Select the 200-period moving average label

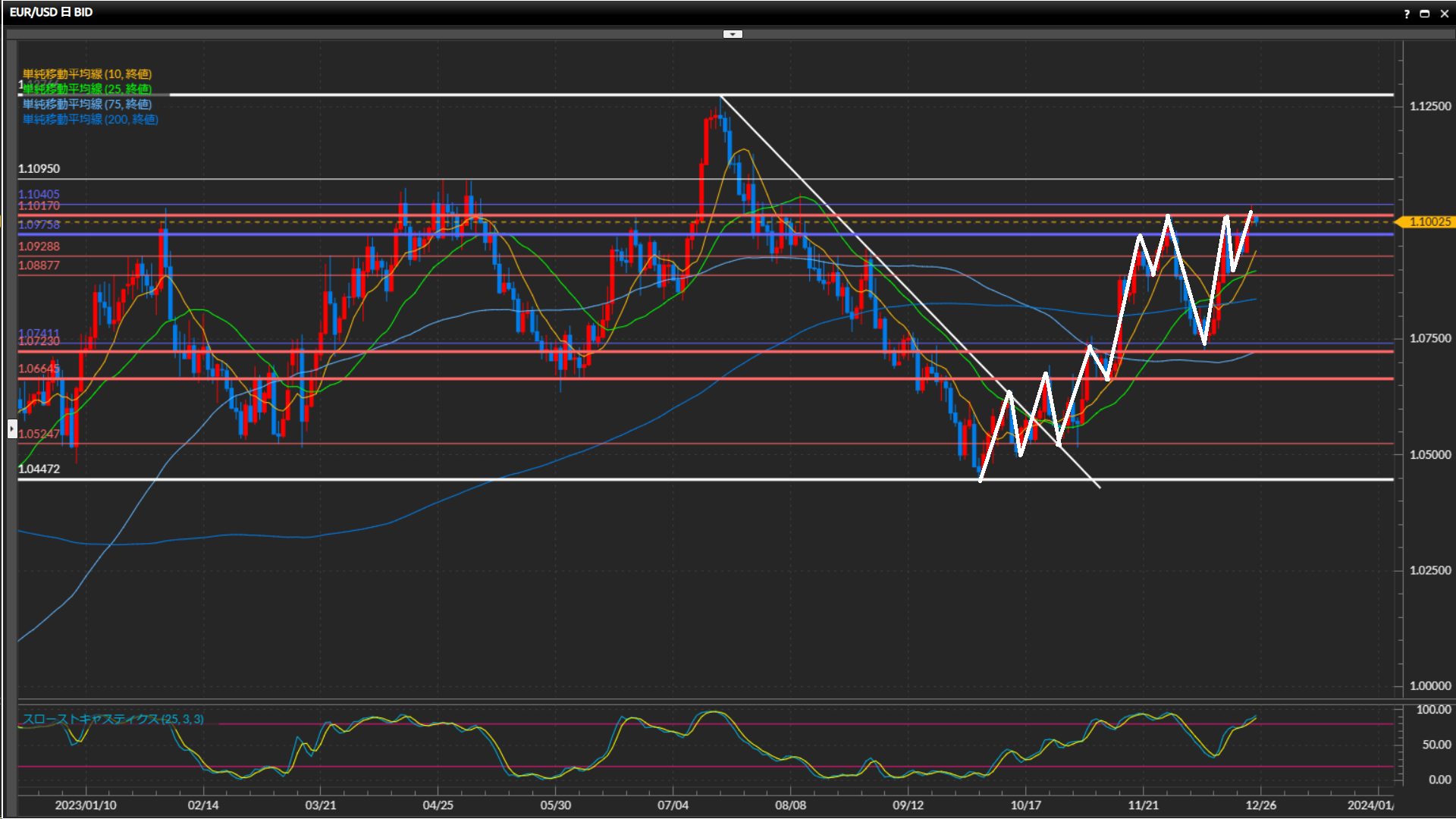90,119
